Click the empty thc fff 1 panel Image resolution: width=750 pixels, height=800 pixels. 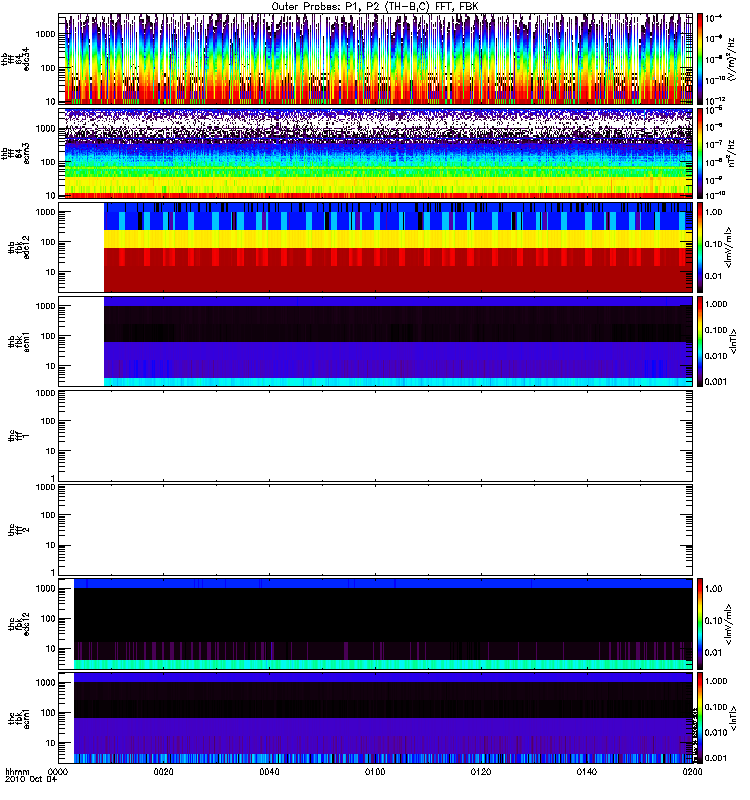(375, 436)
